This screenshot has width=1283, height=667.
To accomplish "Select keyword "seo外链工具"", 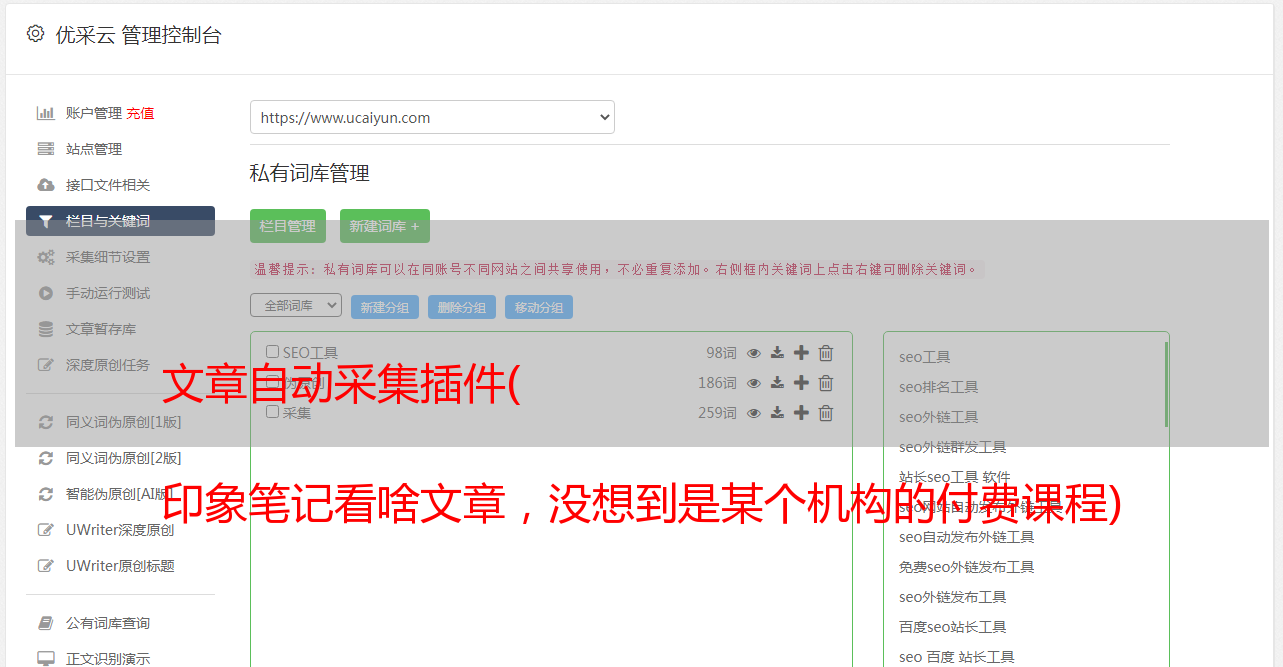I will (x=939, y=417).
